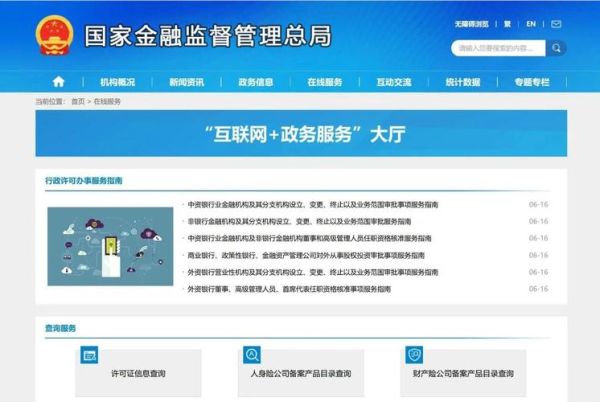This screenshot has height=402, width=600.
Task: Open the 互动交流 menu
Action: click(x=393, y=82)
